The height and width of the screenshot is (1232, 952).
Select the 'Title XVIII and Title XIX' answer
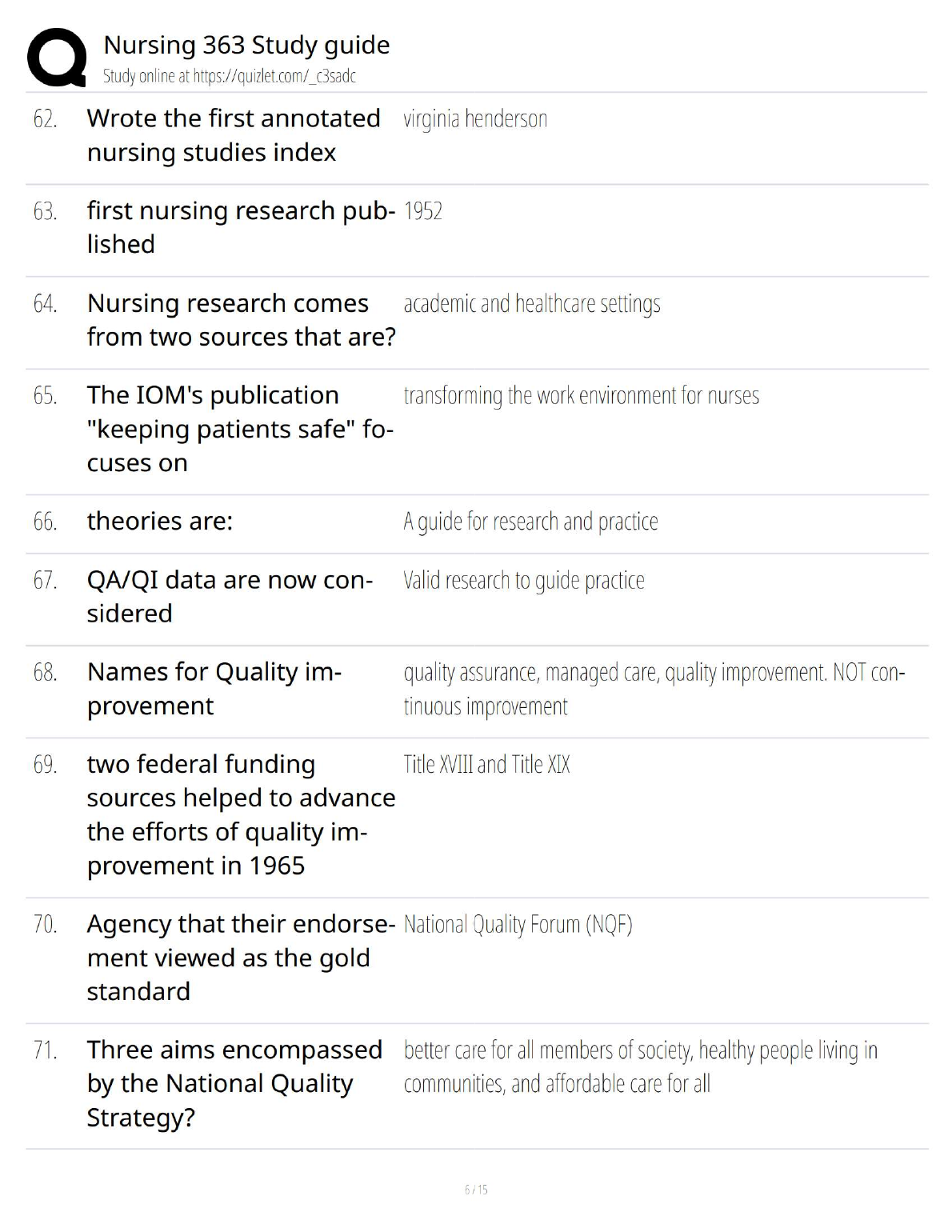[x=486, y=765]
